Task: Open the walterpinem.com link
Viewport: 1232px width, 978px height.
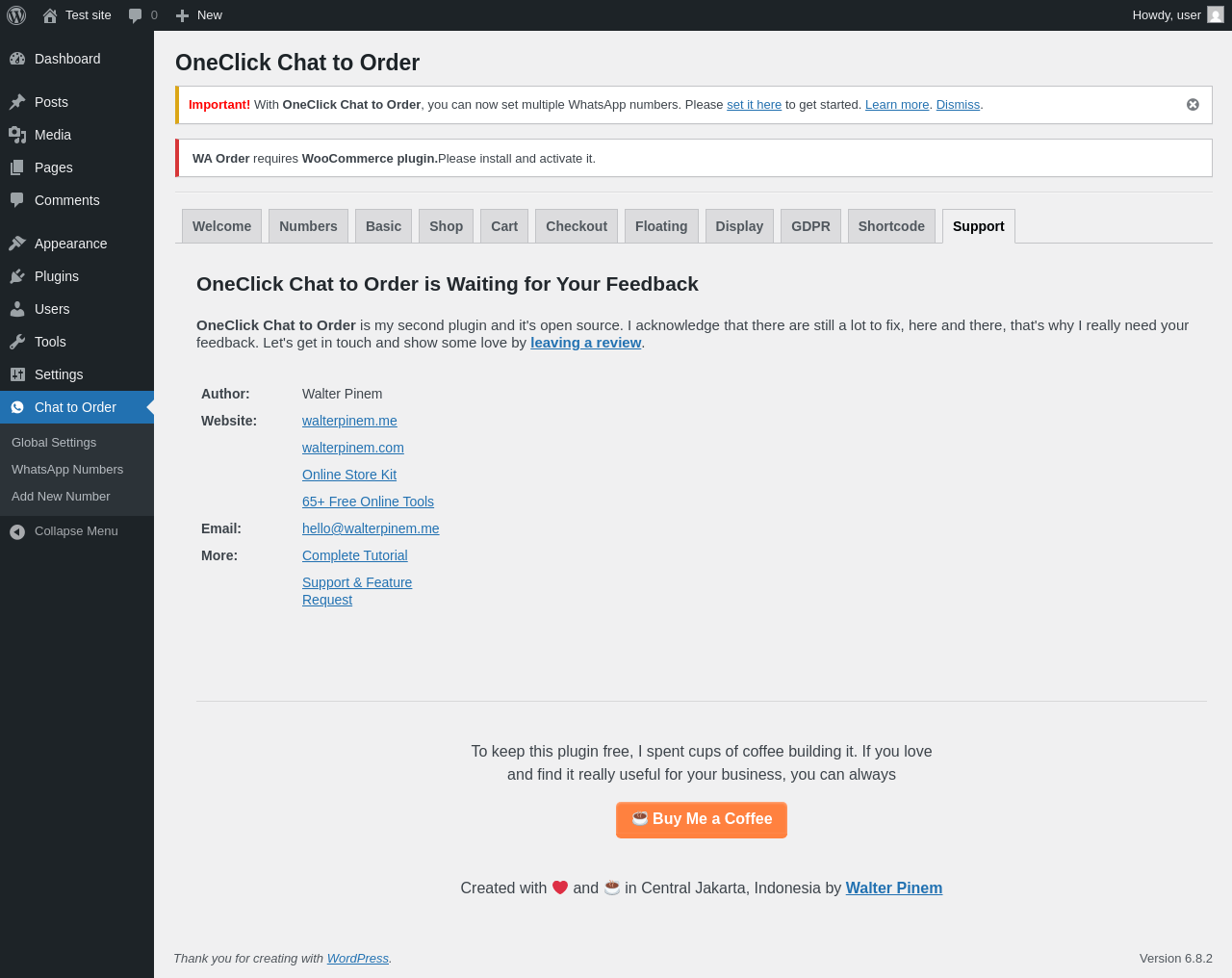Action: point(353,448)
